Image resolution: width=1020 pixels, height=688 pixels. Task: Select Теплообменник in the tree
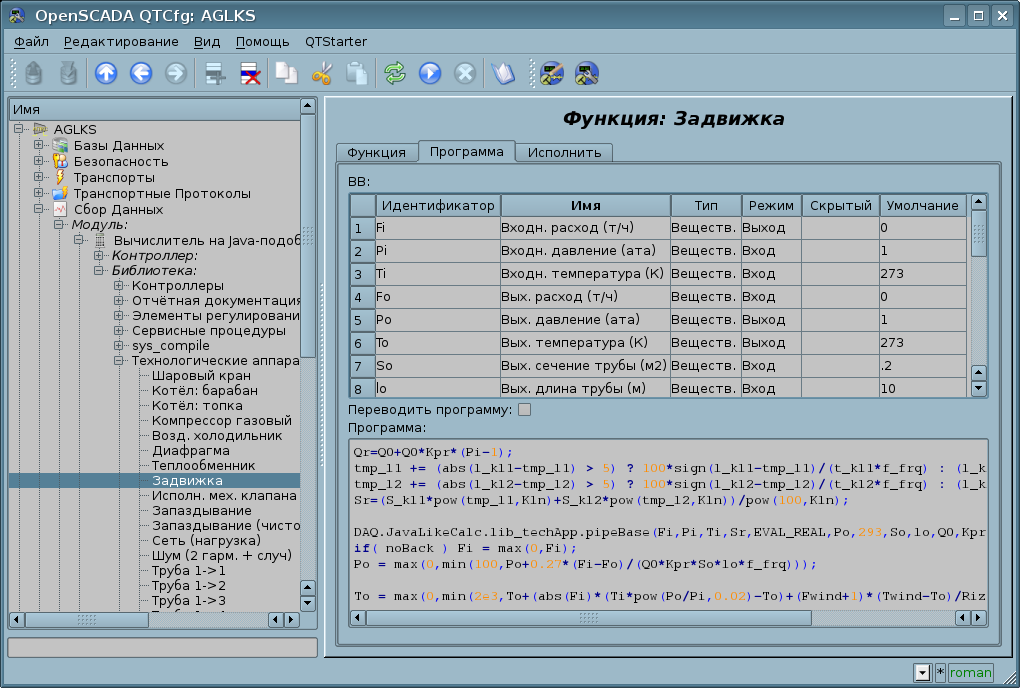204,466
